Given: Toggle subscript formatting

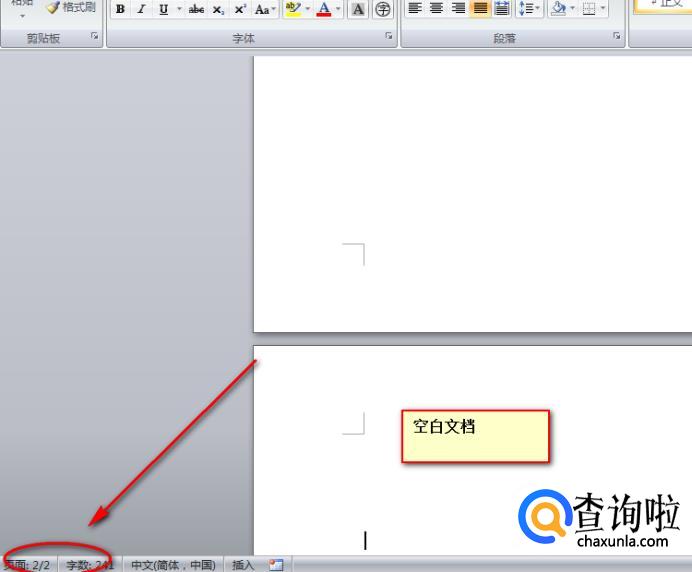Looking at the screenshot, I should point(218,9).
